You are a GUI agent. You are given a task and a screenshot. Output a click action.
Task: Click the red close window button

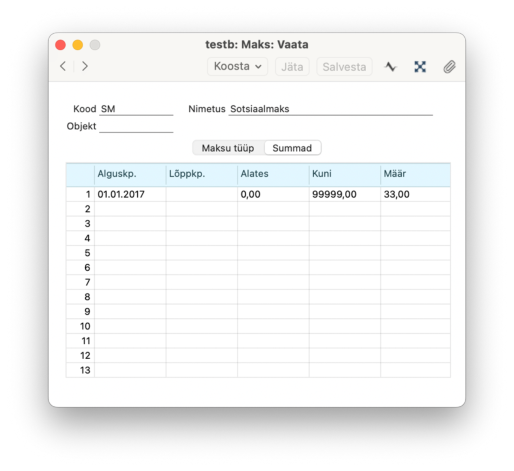coord(60,45)
